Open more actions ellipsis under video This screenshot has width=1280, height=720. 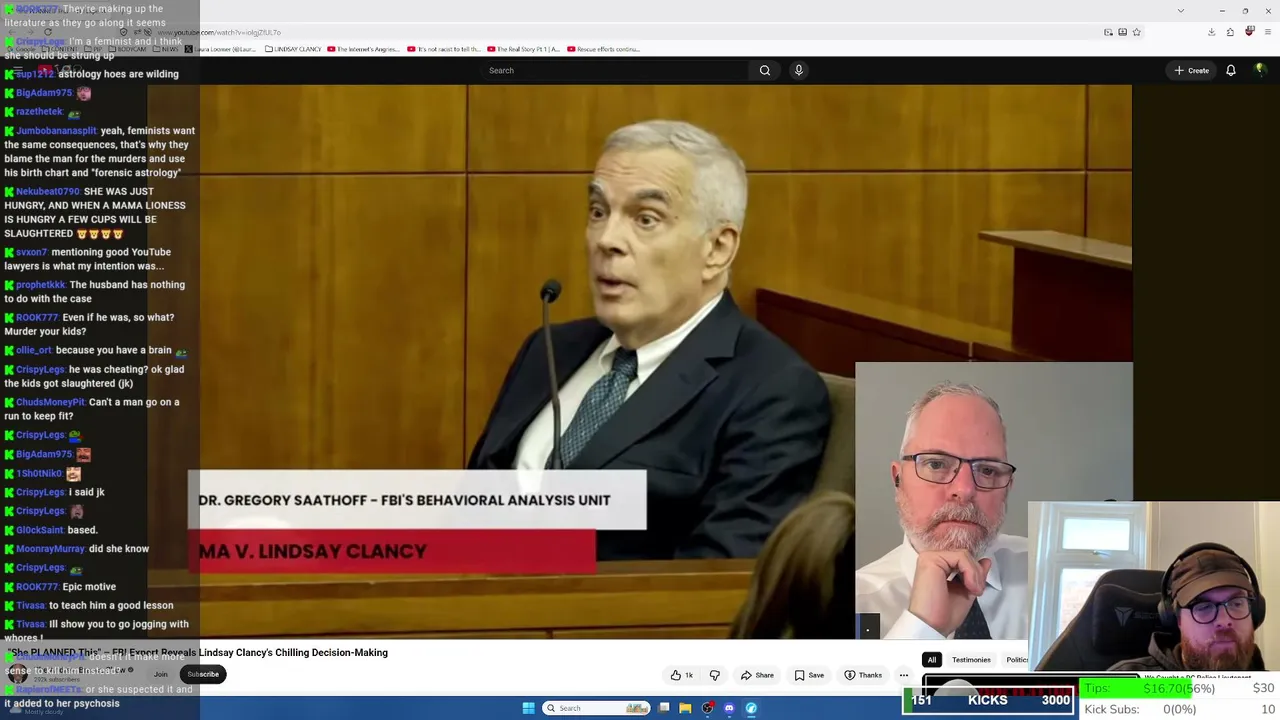point(904,675)
